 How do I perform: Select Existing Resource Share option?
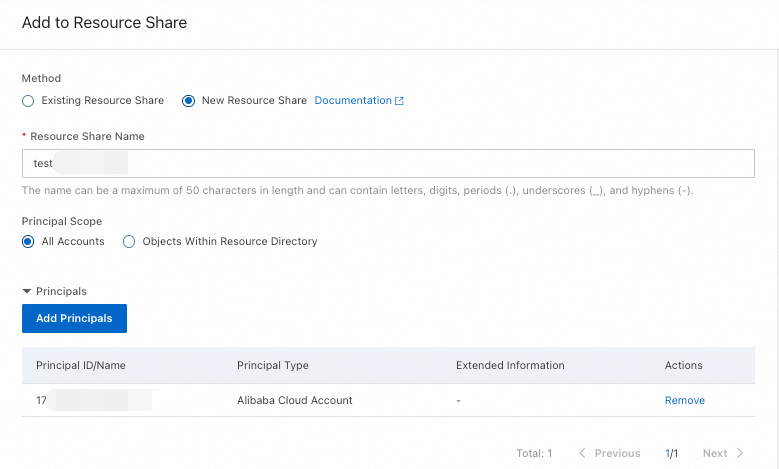[28, 101]
